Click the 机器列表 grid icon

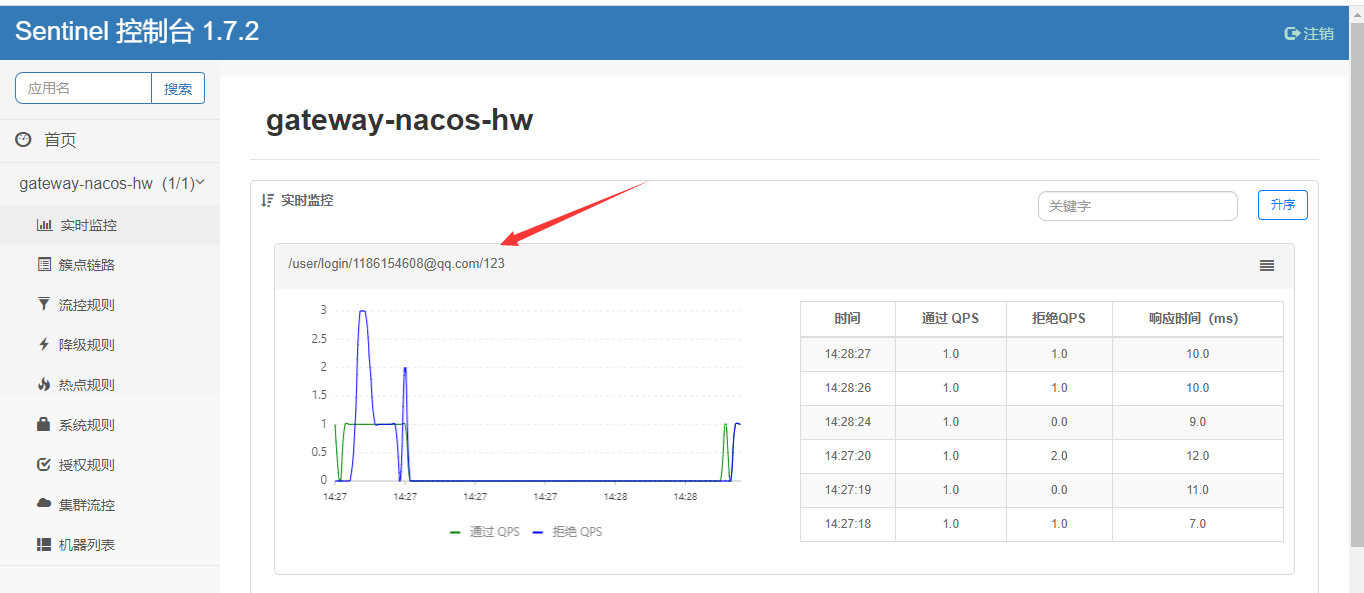[x=44, y=544]
